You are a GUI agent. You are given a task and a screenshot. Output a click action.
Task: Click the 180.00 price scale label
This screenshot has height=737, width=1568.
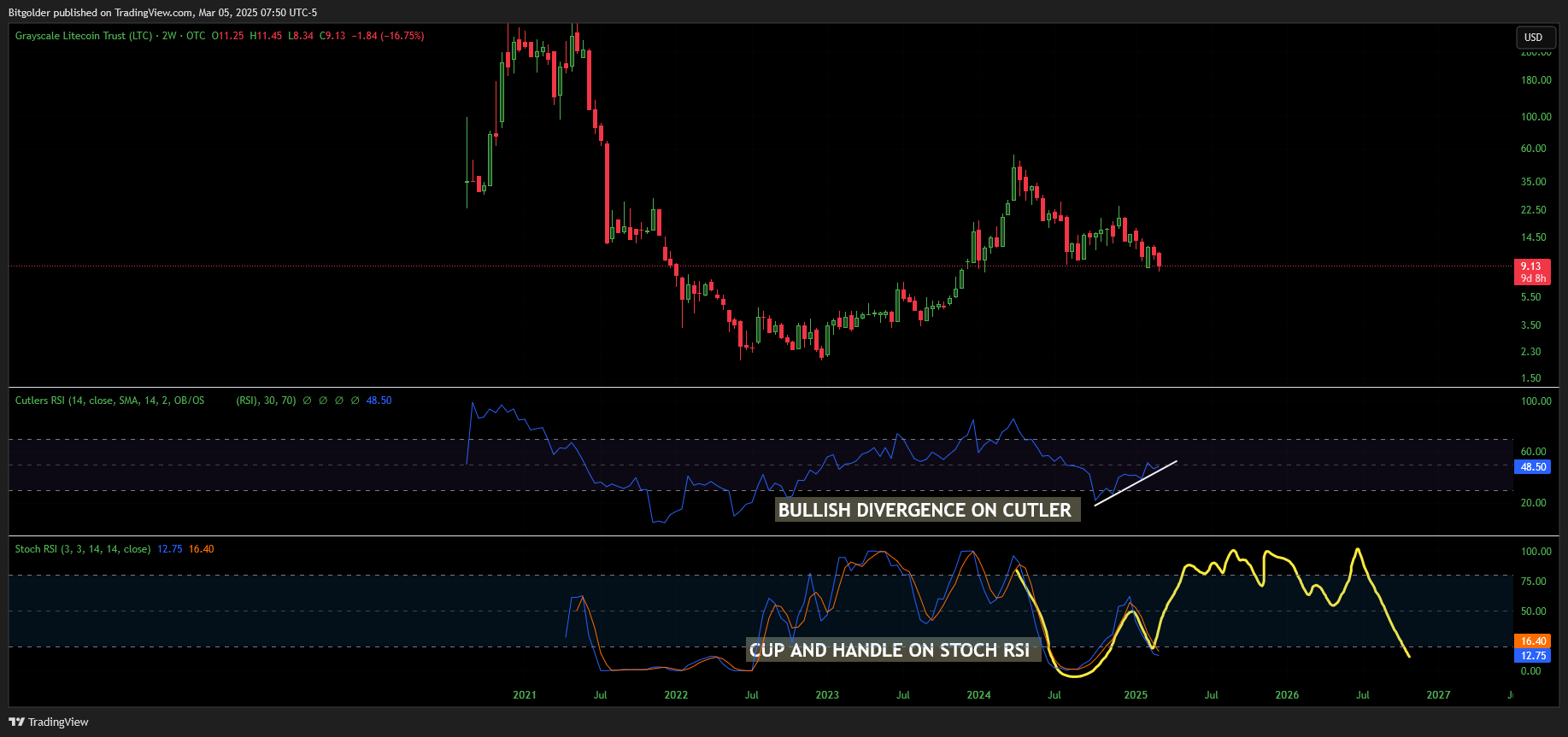click(x=1536, y=80)
